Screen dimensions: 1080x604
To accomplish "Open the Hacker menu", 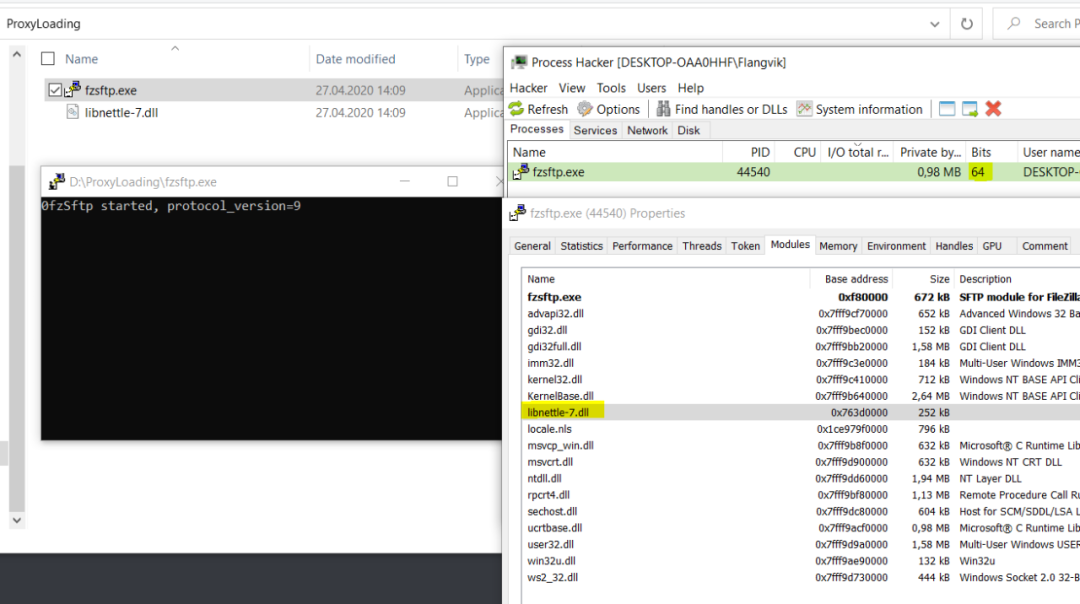I will point(528,87).
